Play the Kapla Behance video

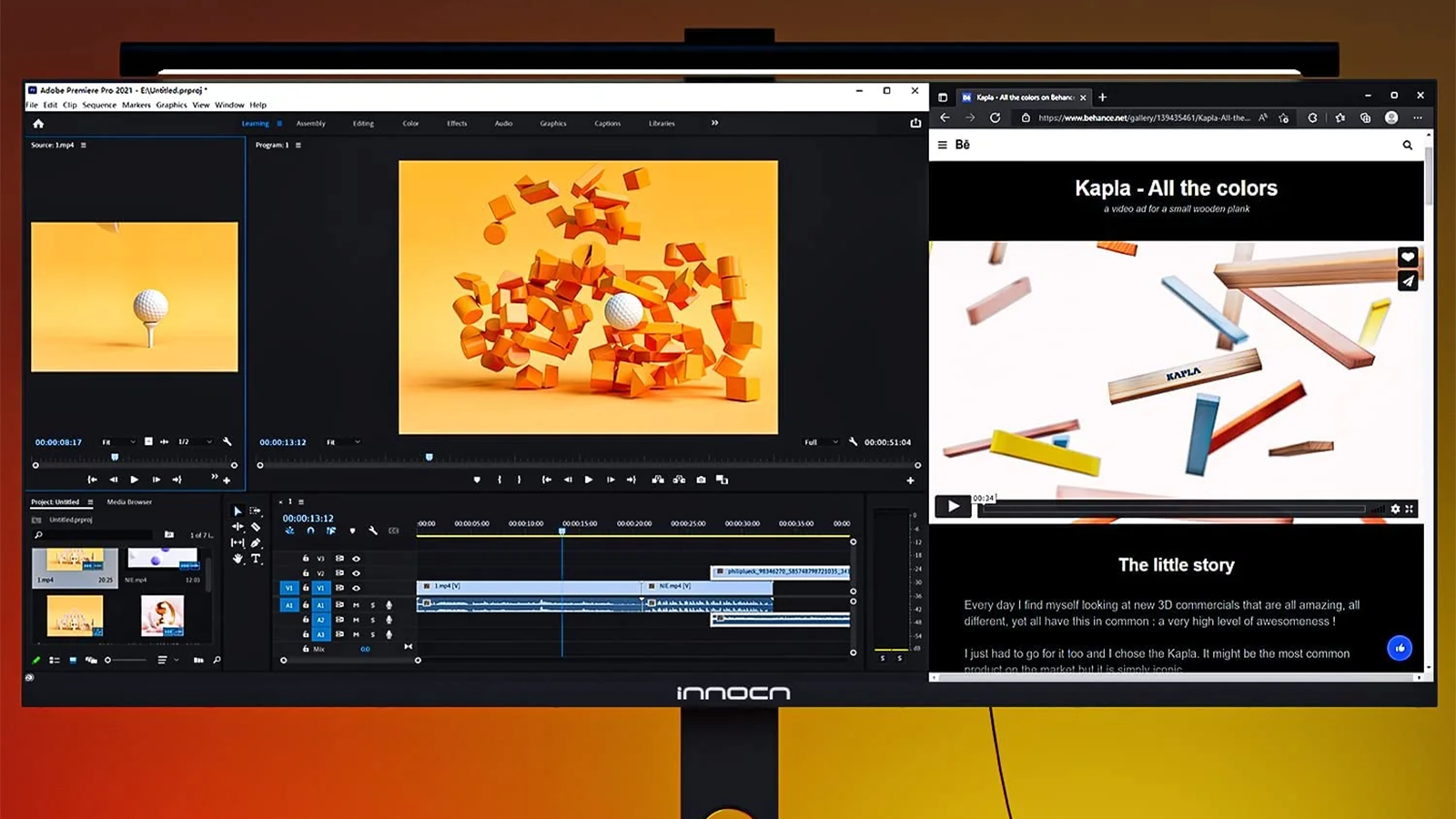point(953,507)
